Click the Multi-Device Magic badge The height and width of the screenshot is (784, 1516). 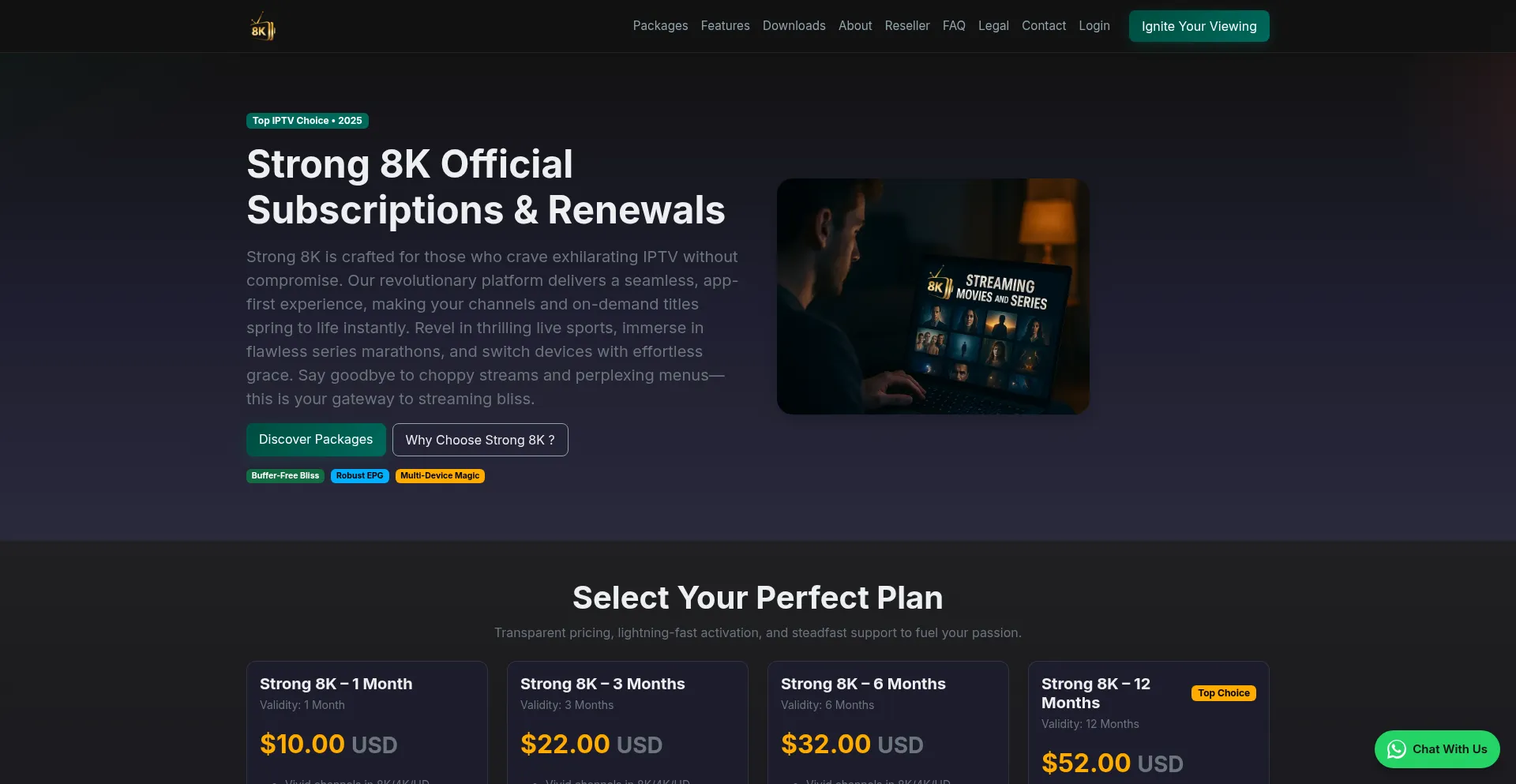pyautogui.click(x=440, y=476)
